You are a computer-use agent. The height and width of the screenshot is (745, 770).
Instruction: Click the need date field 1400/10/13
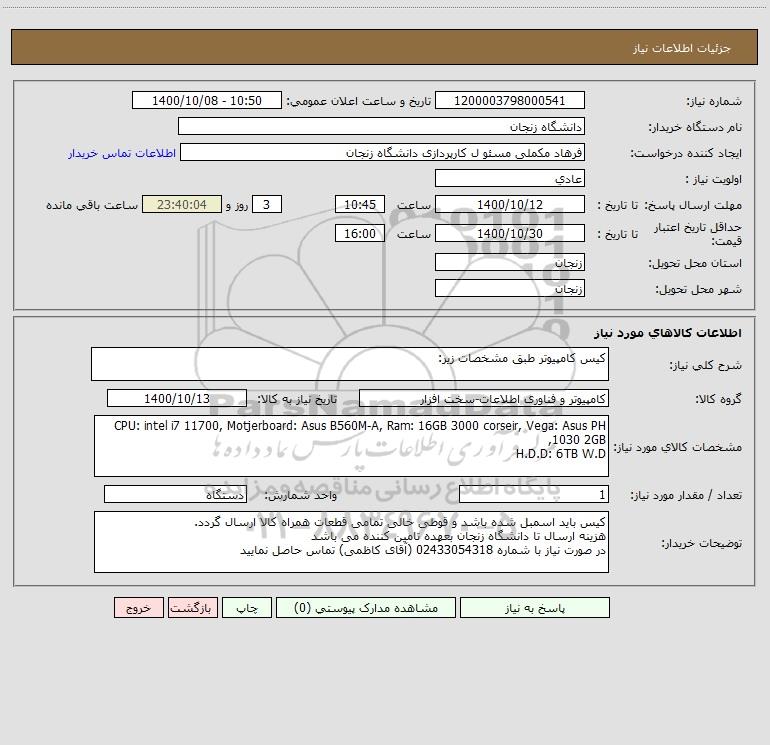pos(177,398)
